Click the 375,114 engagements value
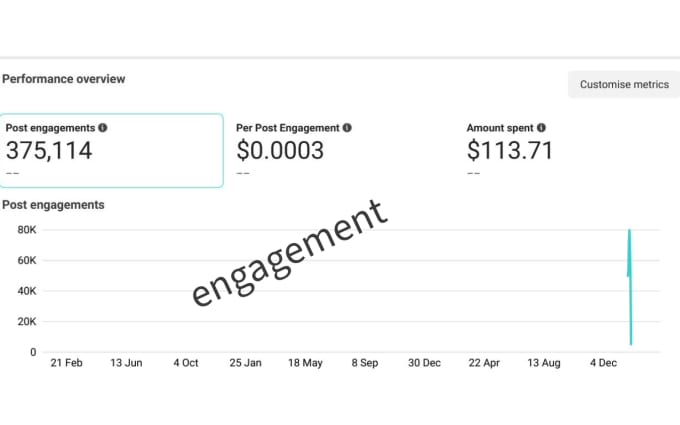 [49, 150]
